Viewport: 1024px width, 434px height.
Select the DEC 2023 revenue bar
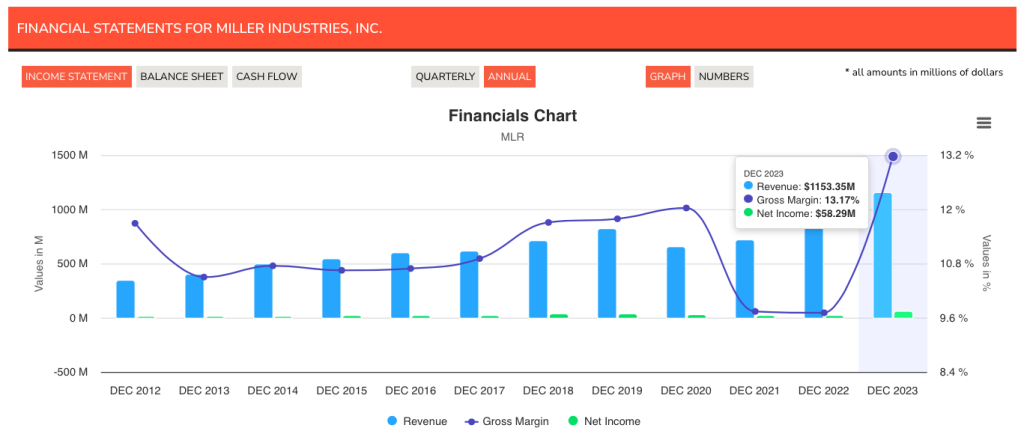point(882,255)
